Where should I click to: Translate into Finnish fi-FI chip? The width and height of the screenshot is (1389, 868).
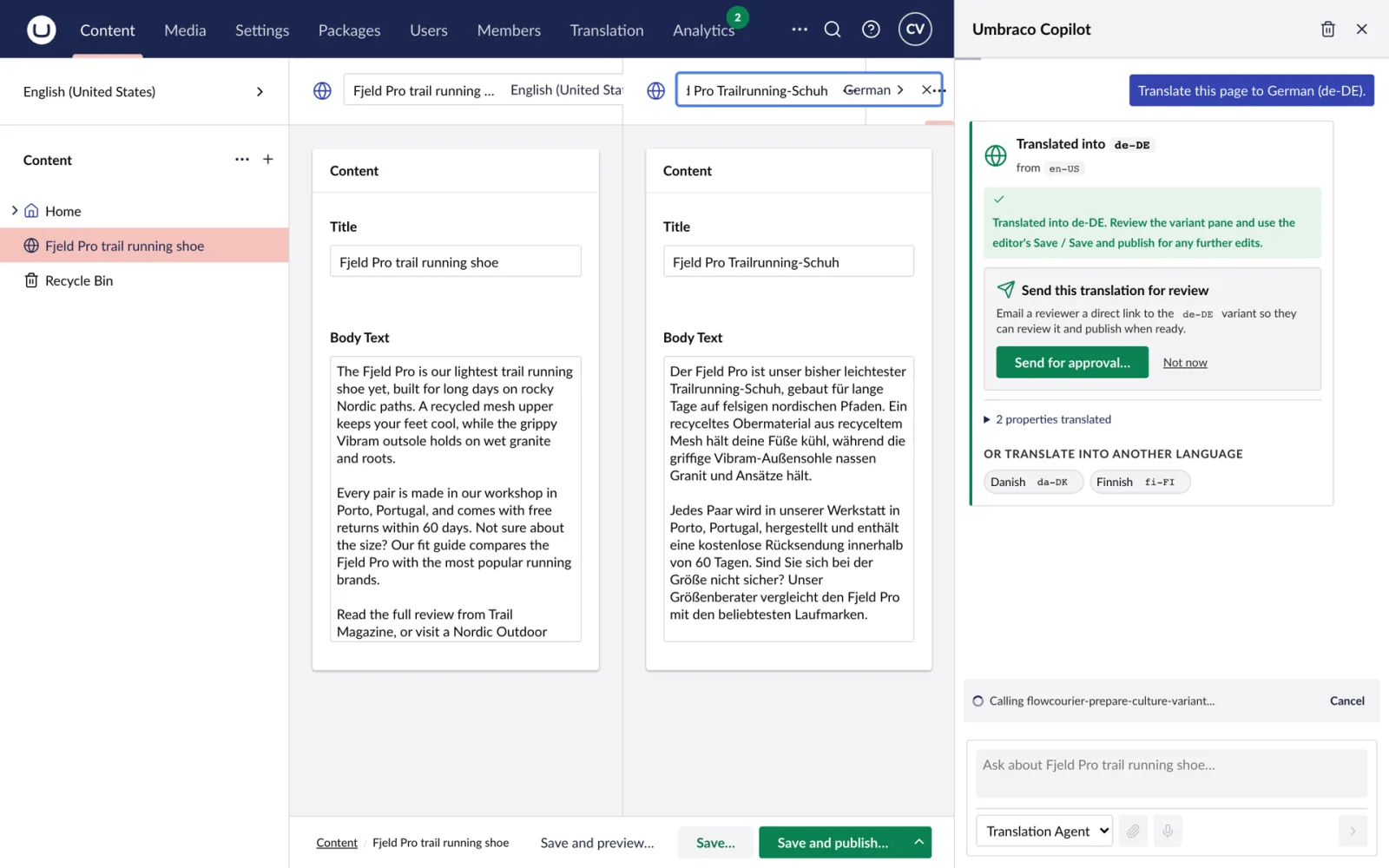[1140, 482]
